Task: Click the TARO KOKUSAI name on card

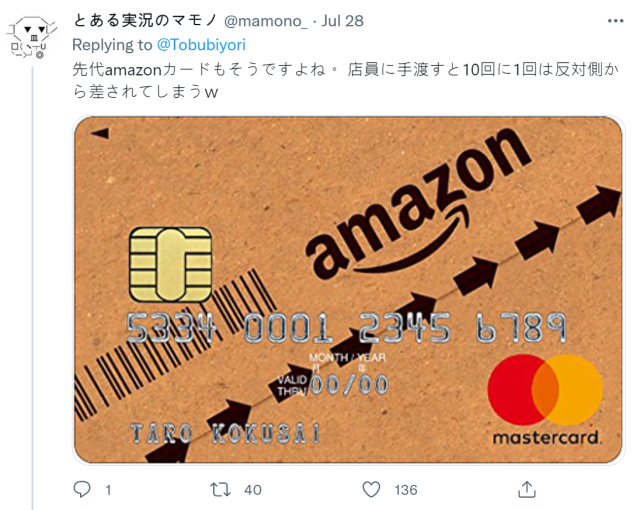Action: click(x=225, y=433)
